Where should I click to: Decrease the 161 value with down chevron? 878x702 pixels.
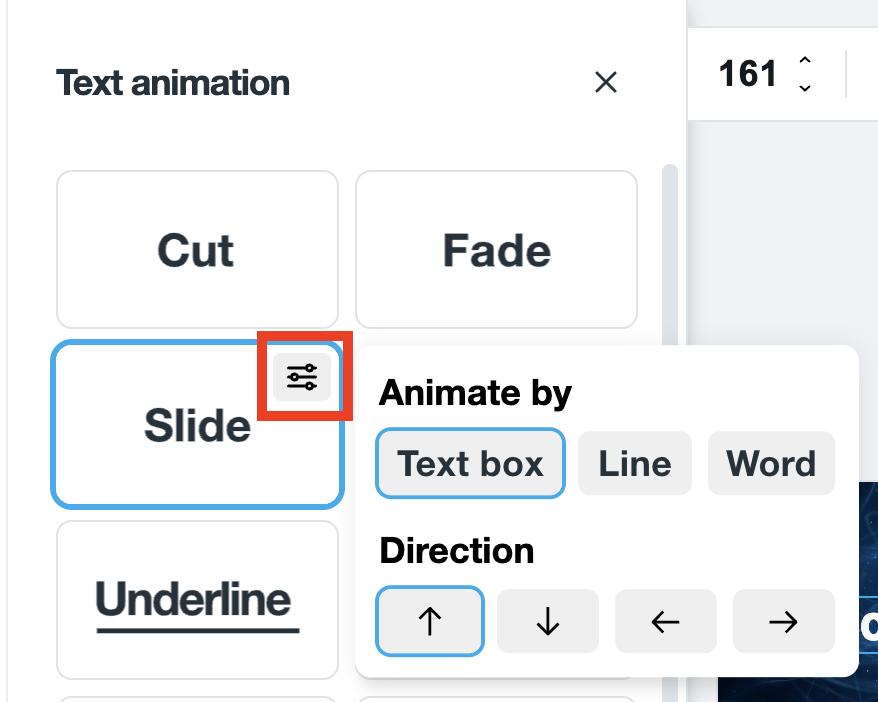pos(805,88)
